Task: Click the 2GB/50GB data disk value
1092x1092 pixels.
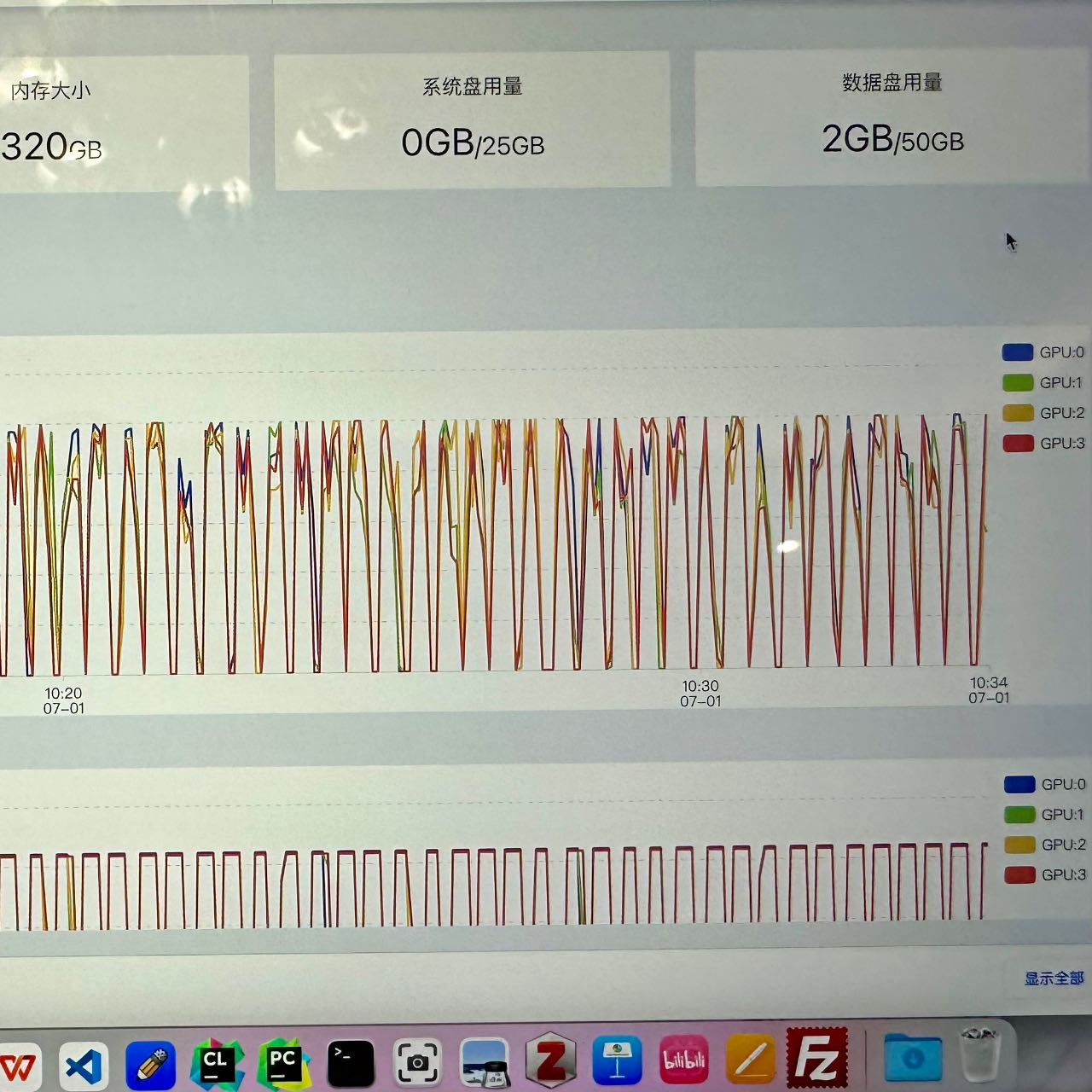Action: [892, 139]
